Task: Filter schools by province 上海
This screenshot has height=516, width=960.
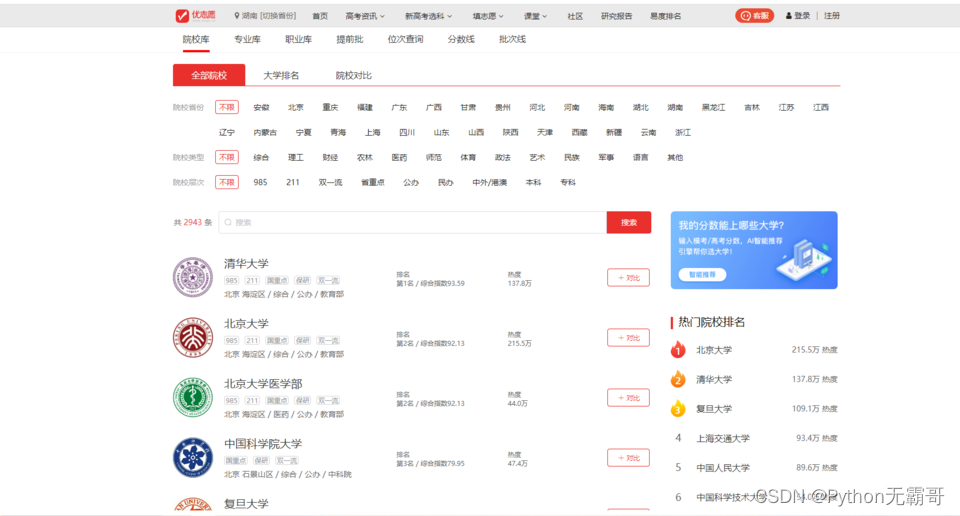Action: tap(372, 132)
